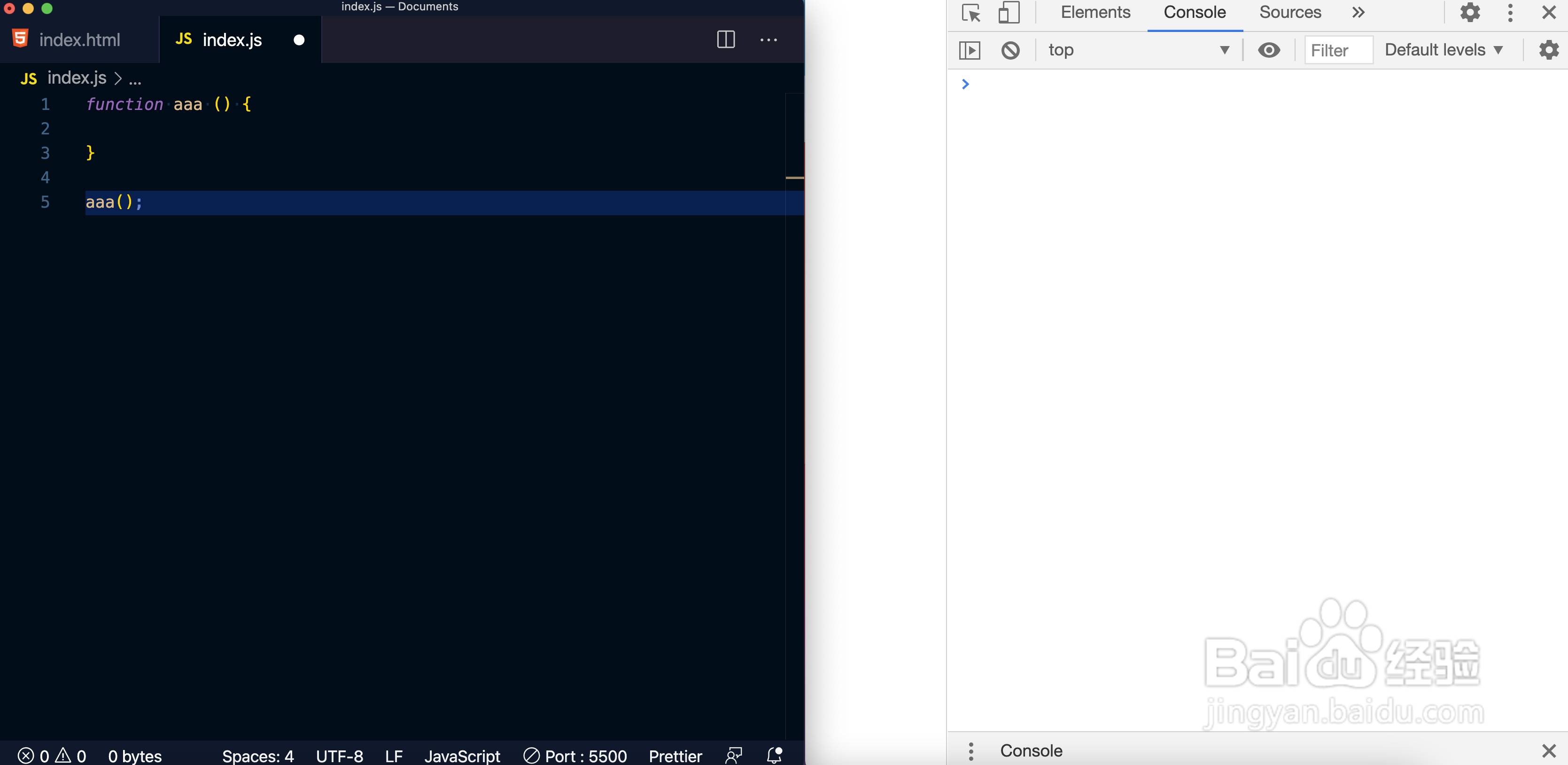Screen dimensions: 1568x765
Task: Switch to the Elements tab
Action: click(x=1095, y=13)
